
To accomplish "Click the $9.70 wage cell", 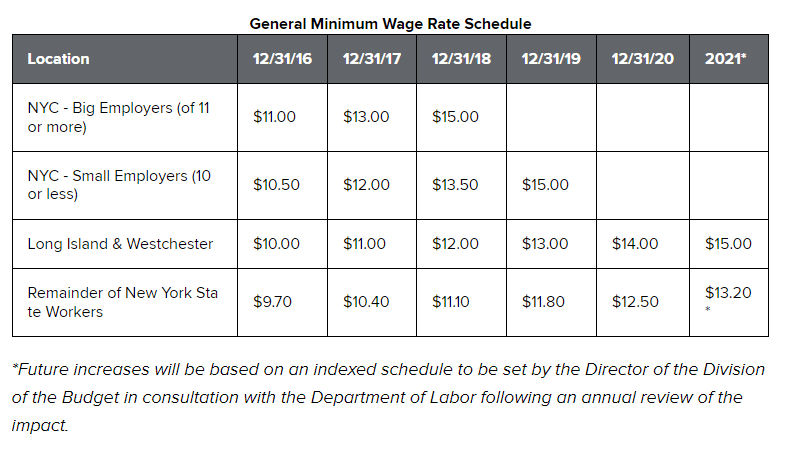I will (273, 302).
